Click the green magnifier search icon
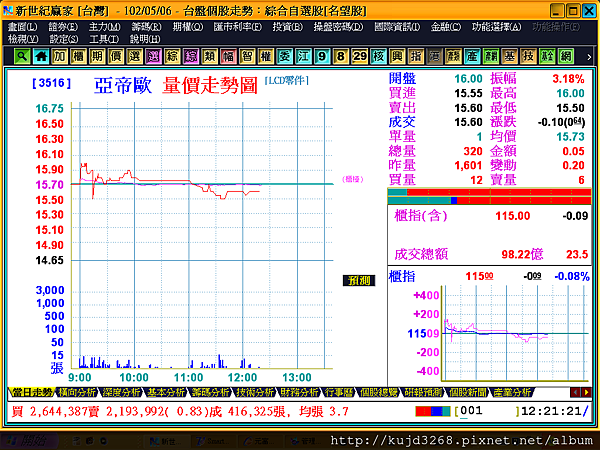Screen dimensions: 600x450 [x=22, y=57]
